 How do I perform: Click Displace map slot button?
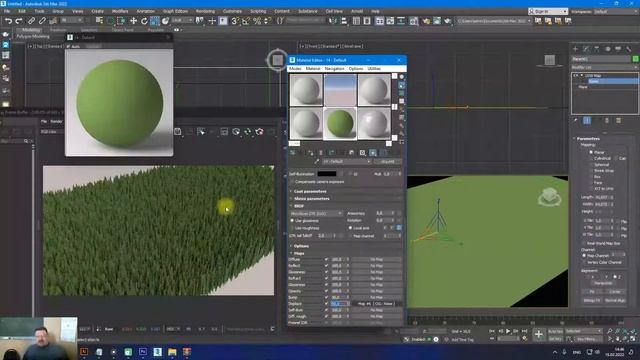click(376, 304)
